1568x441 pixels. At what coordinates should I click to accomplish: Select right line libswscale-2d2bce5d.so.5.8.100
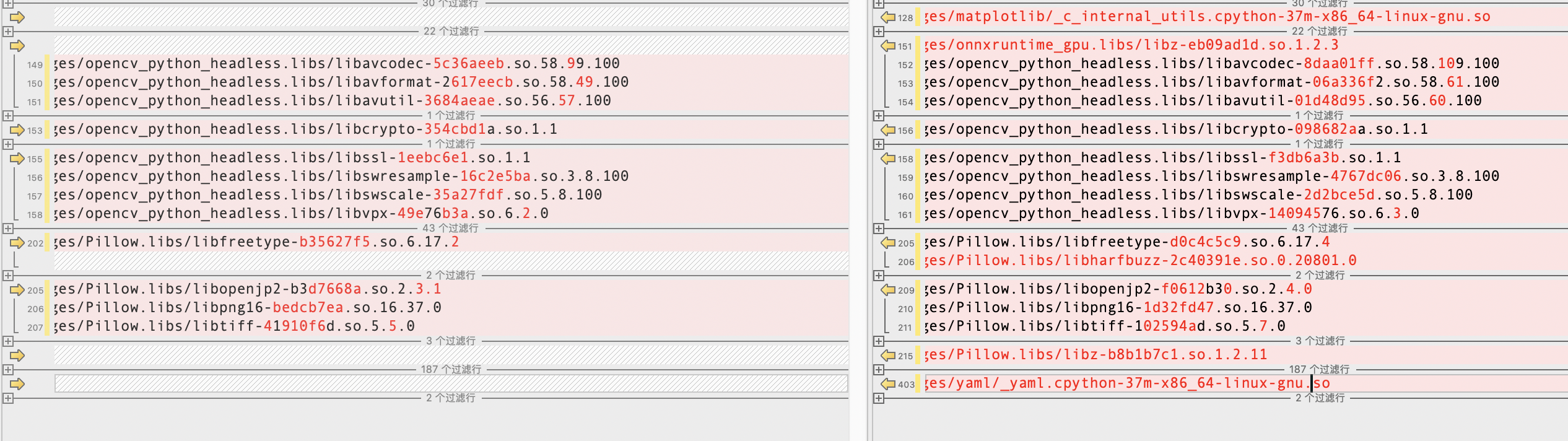point(1245,195)
